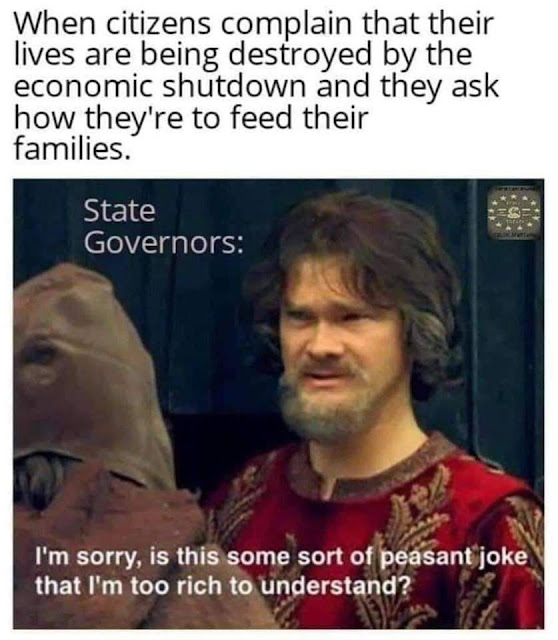This screenshot has width=558, height=640.
Task: Click the caption line 'how they're to feed their'
Action: 191,118
